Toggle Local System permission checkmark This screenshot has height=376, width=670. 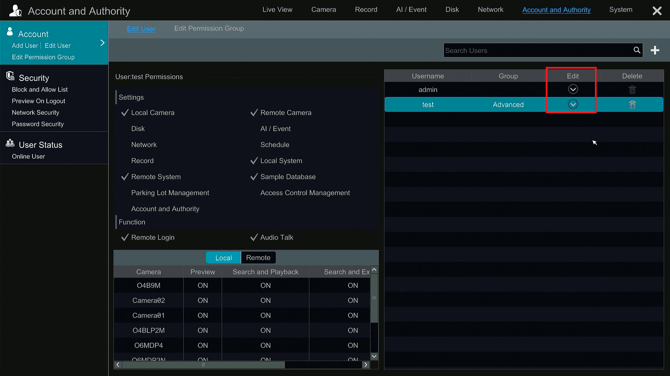tap(254, 161)
